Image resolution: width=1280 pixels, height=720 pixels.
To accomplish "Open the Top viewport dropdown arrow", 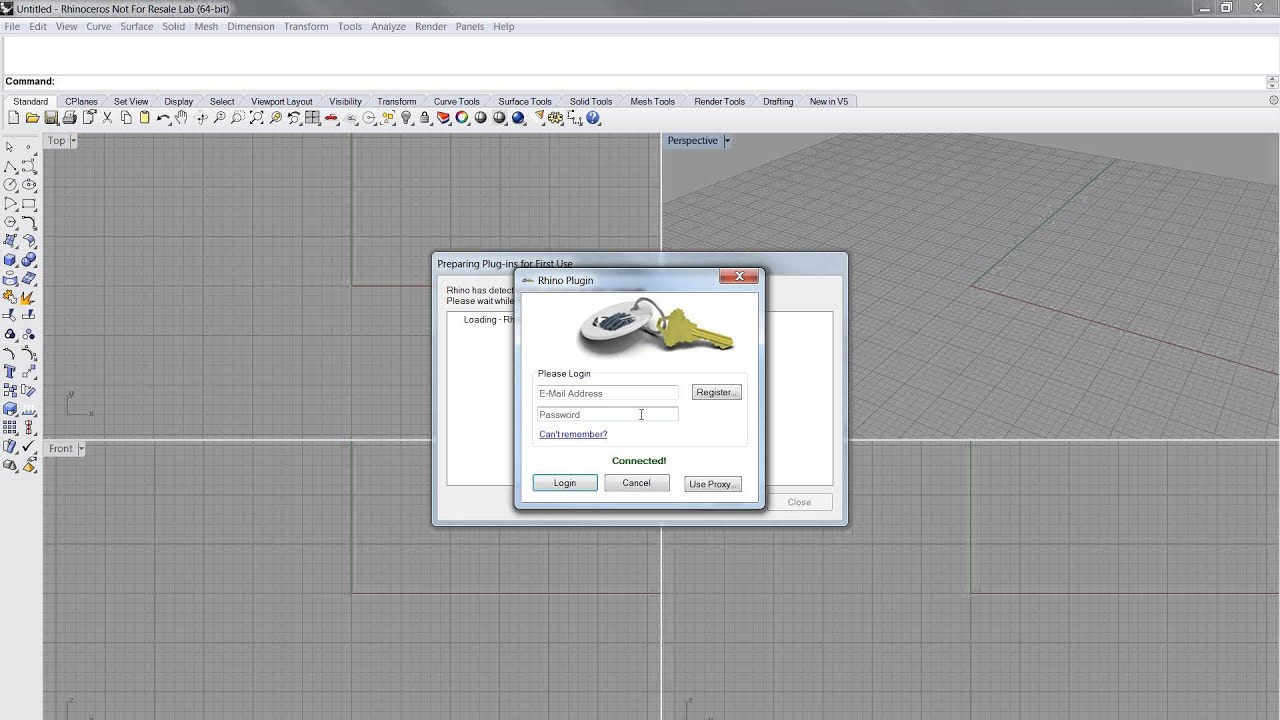I will click(x=73, y=141).
